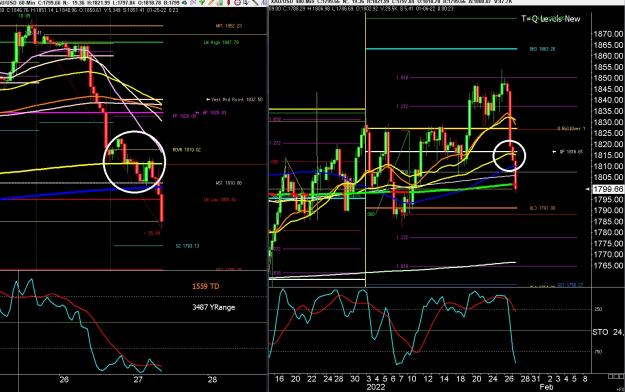Click date 22 on right chart axis
This screenshot has height=392, width=625.
coord(311,379)
